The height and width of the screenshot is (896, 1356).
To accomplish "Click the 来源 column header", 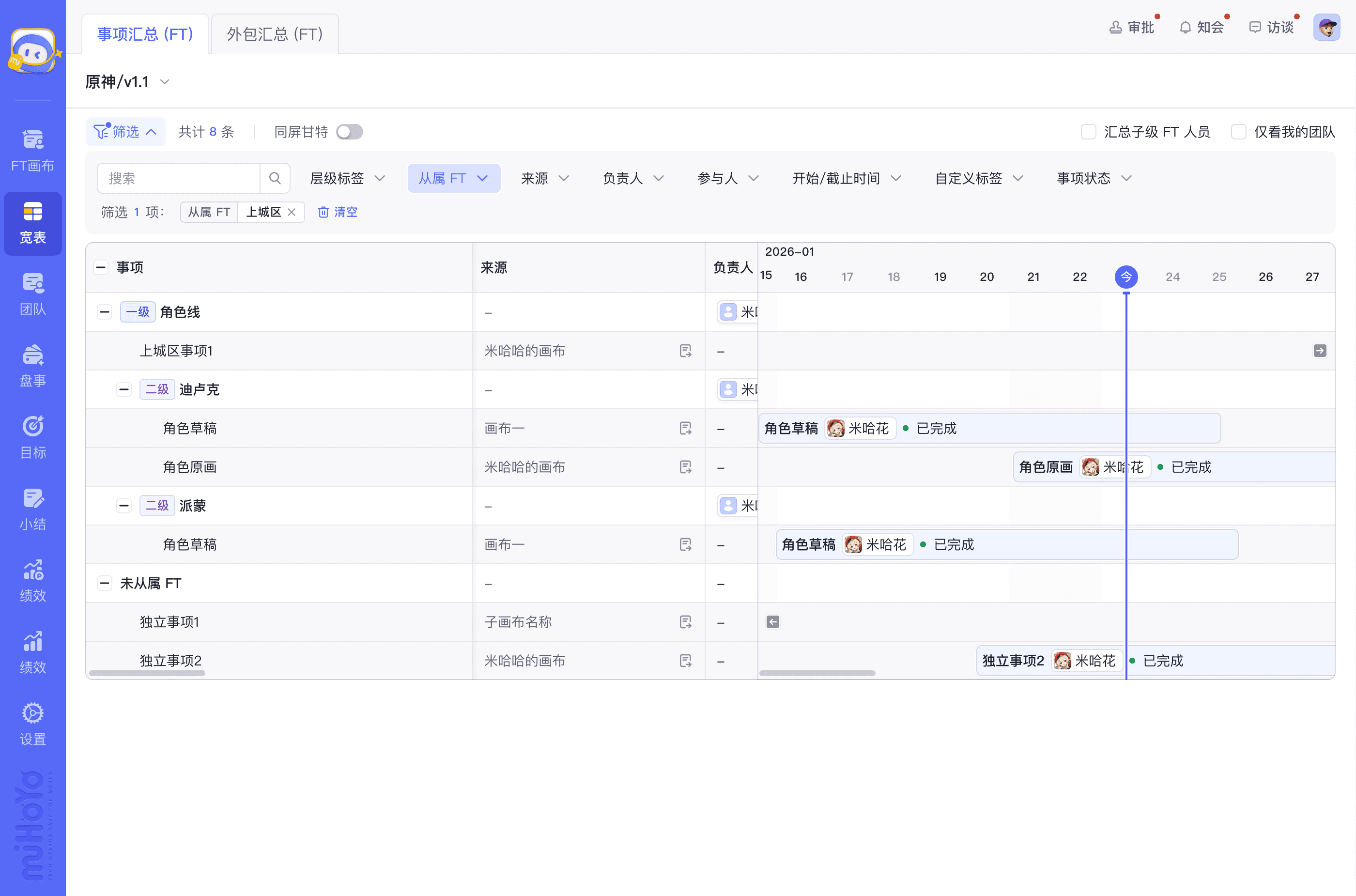I will [x=494, y=267].
